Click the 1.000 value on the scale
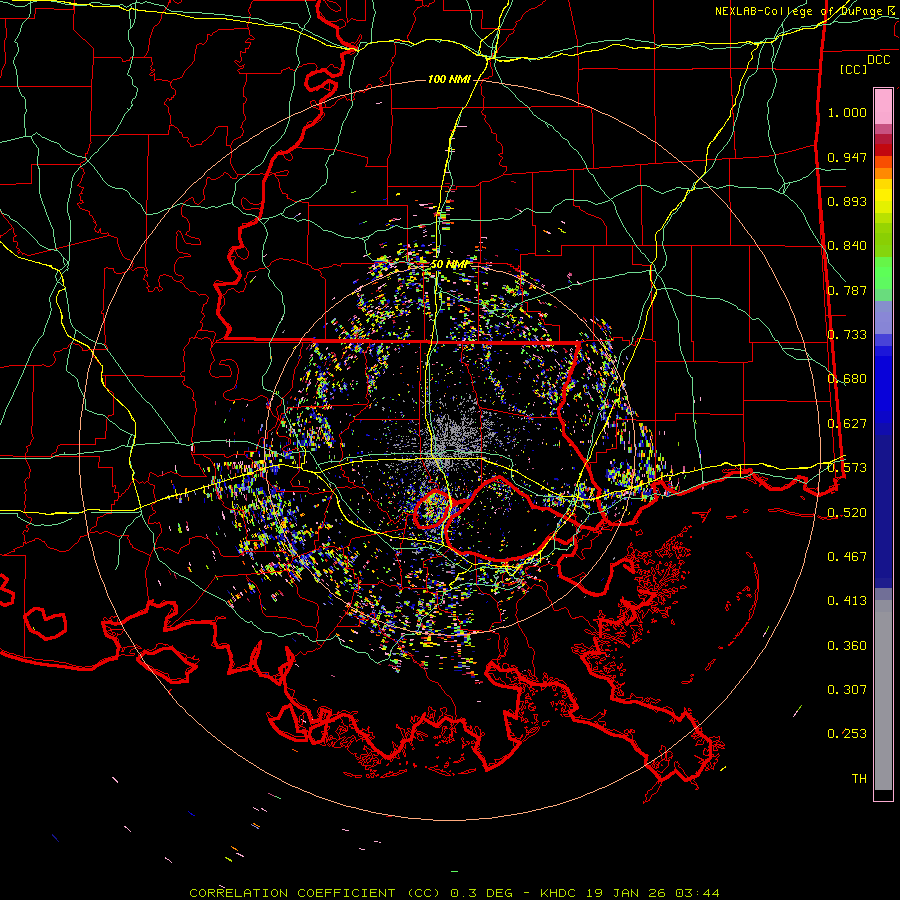 pyautogui.click(x=847, y=112)
